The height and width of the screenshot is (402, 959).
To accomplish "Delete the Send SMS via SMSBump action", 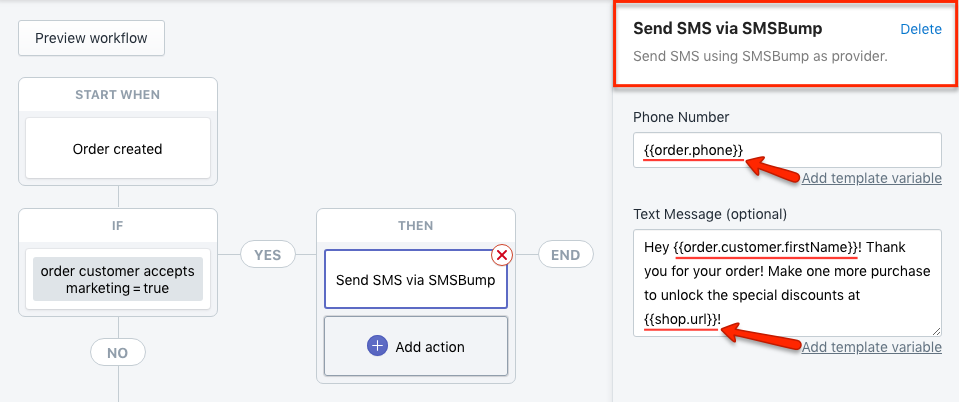I will (920, 29).
